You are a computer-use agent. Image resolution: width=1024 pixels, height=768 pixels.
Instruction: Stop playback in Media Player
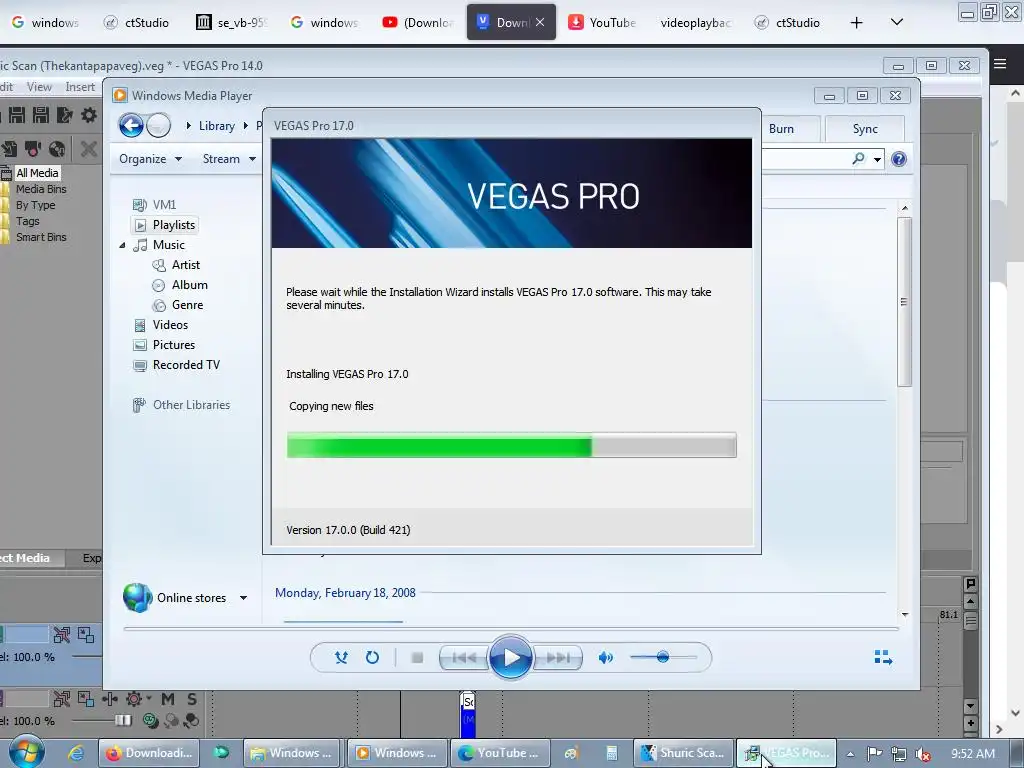[417, 657]
